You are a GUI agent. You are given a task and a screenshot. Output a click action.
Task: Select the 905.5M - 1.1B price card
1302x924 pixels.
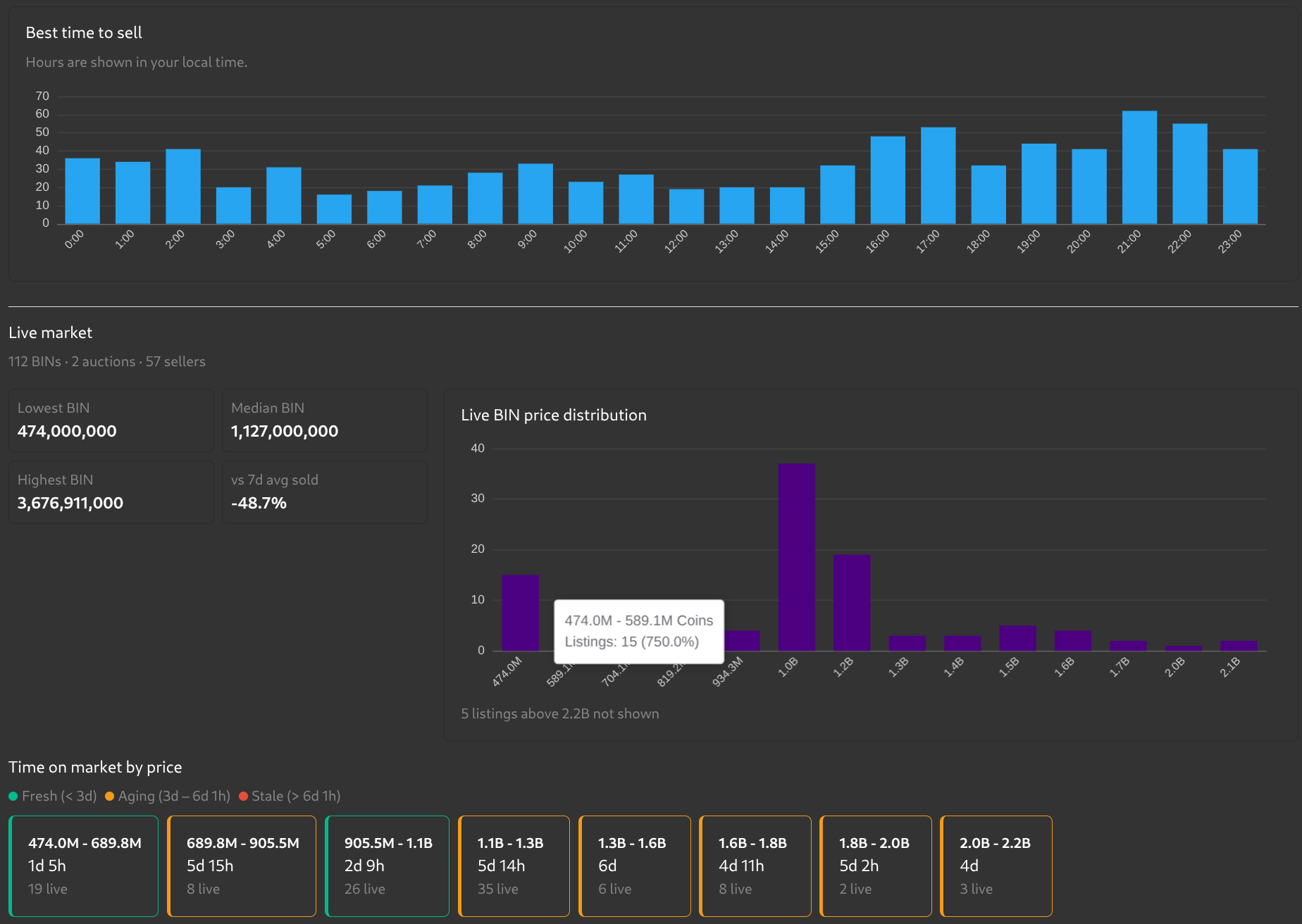pos(387,866)
